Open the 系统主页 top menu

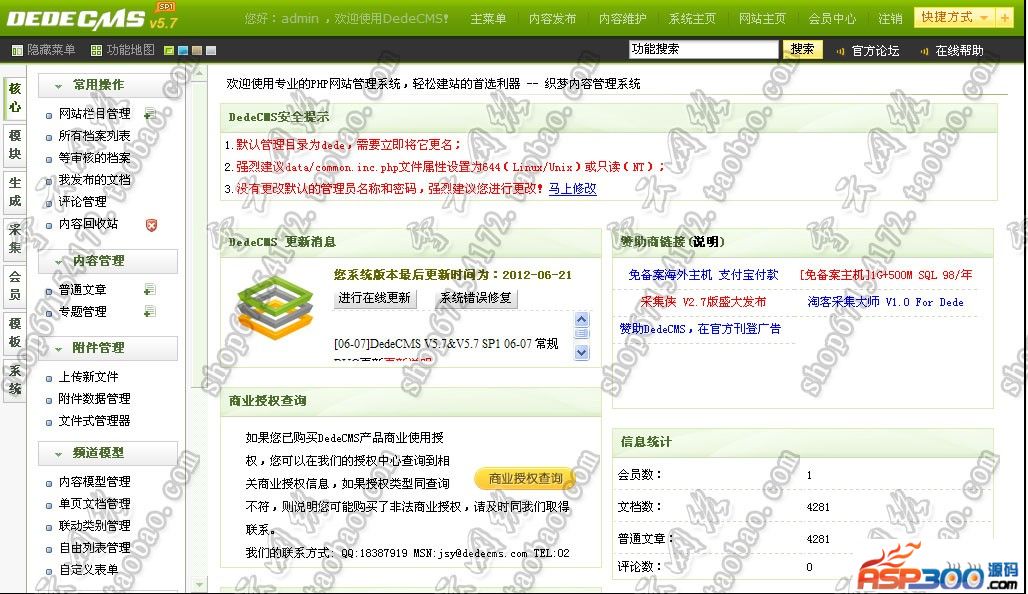point(692,18)
